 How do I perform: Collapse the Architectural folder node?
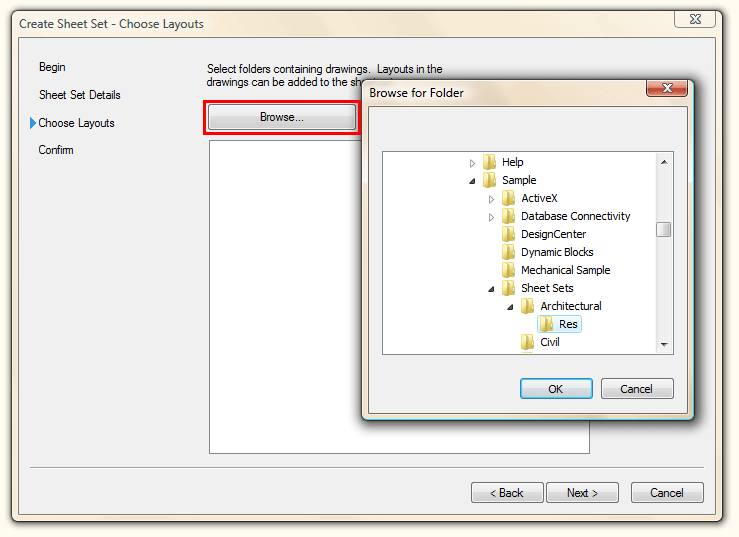tap(510, 307)
